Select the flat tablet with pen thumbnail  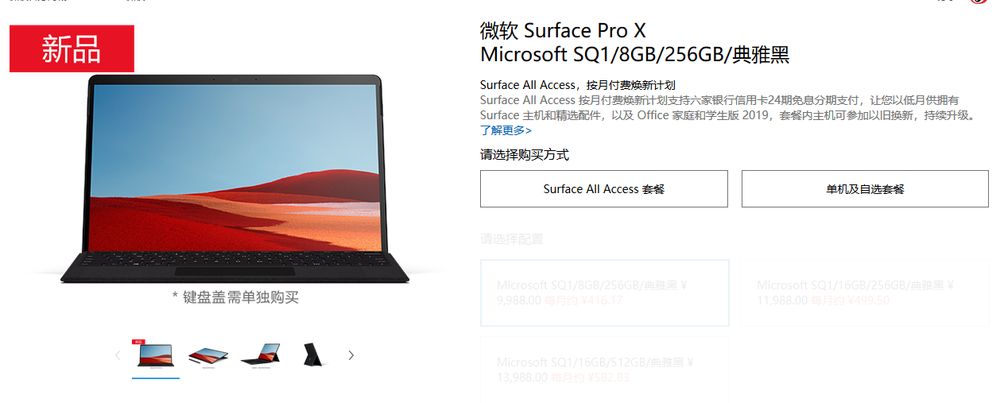point(208,356)
